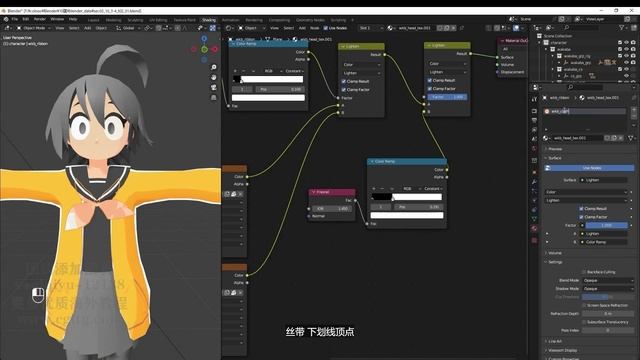Open the Constant interpolation dropdown on lower Color Ramp
640x360 pixels.
[433, 189]
